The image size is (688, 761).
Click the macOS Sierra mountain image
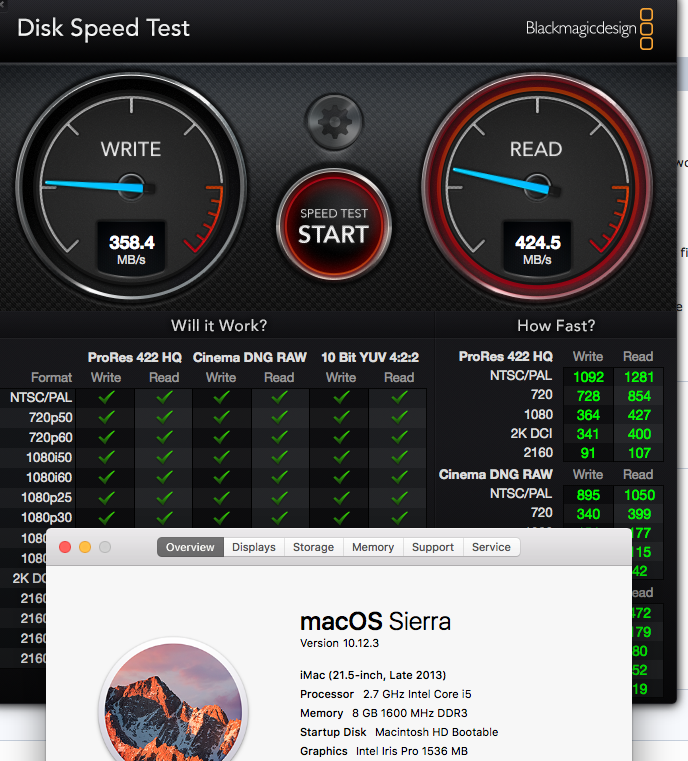(174, 701)
